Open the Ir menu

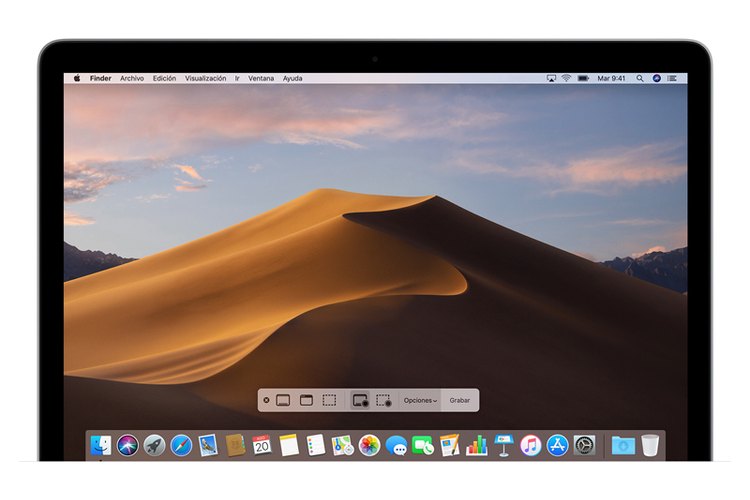tap(237, 78)
